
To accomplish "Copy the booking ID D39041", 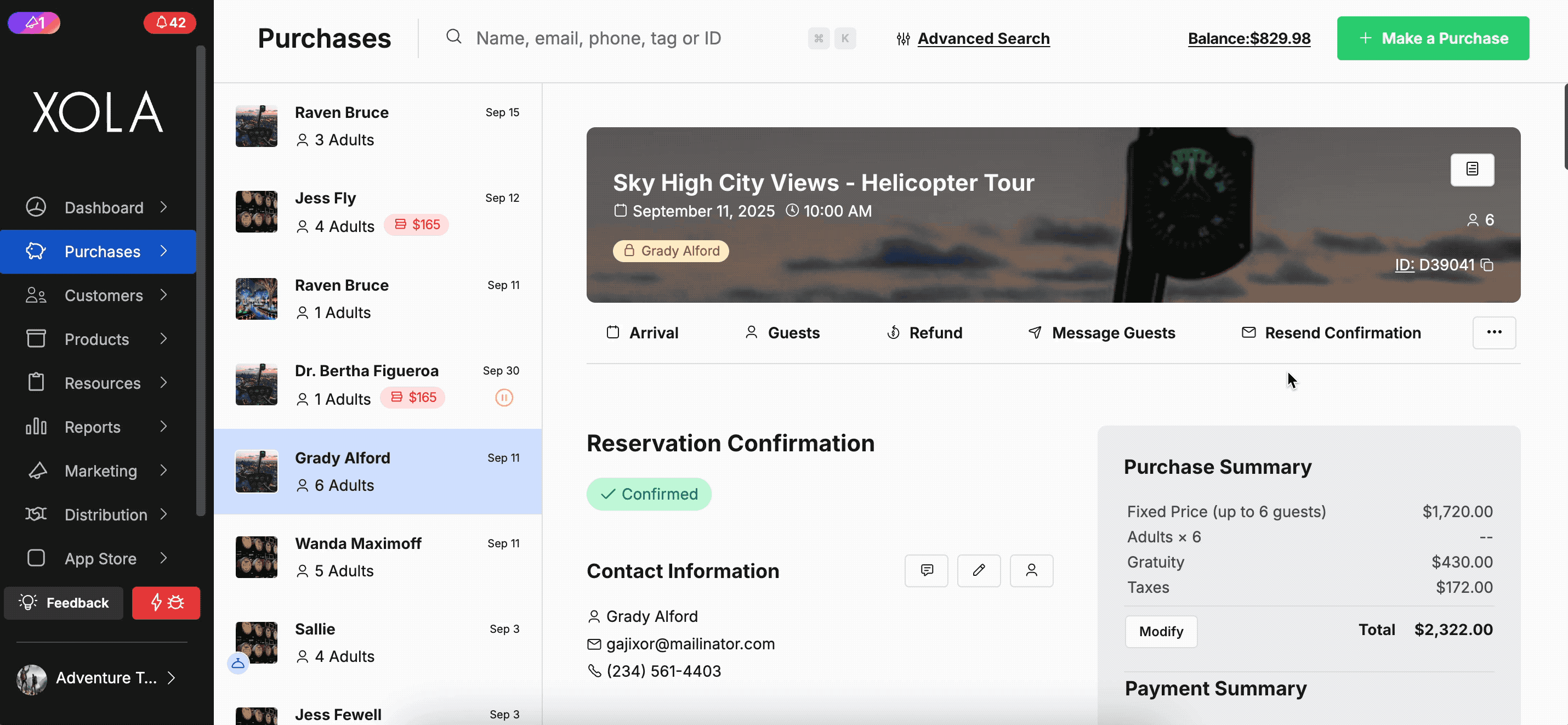I will [x=1487, y=265].
